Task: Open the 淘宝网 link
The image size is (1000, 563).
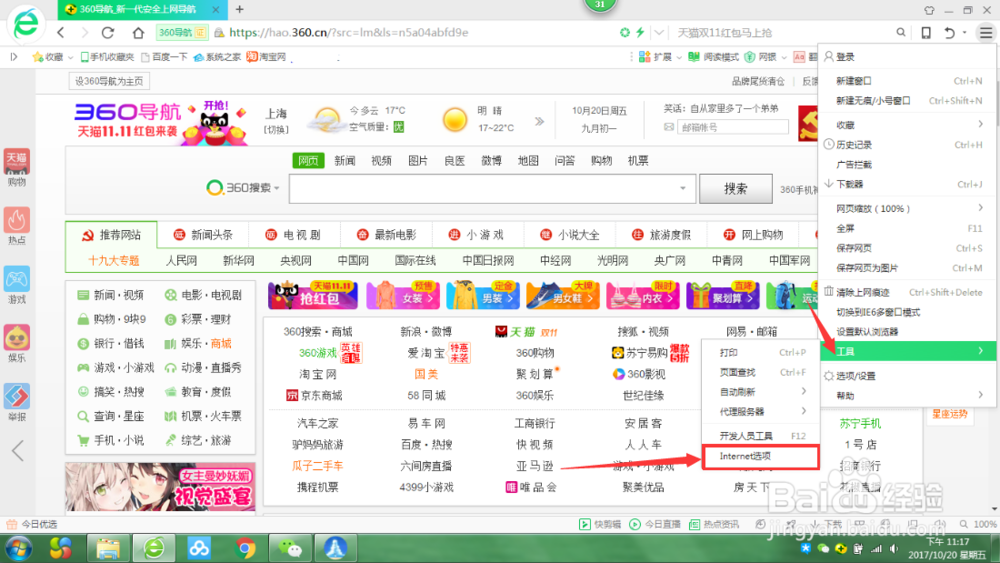Action: point(318,374)
